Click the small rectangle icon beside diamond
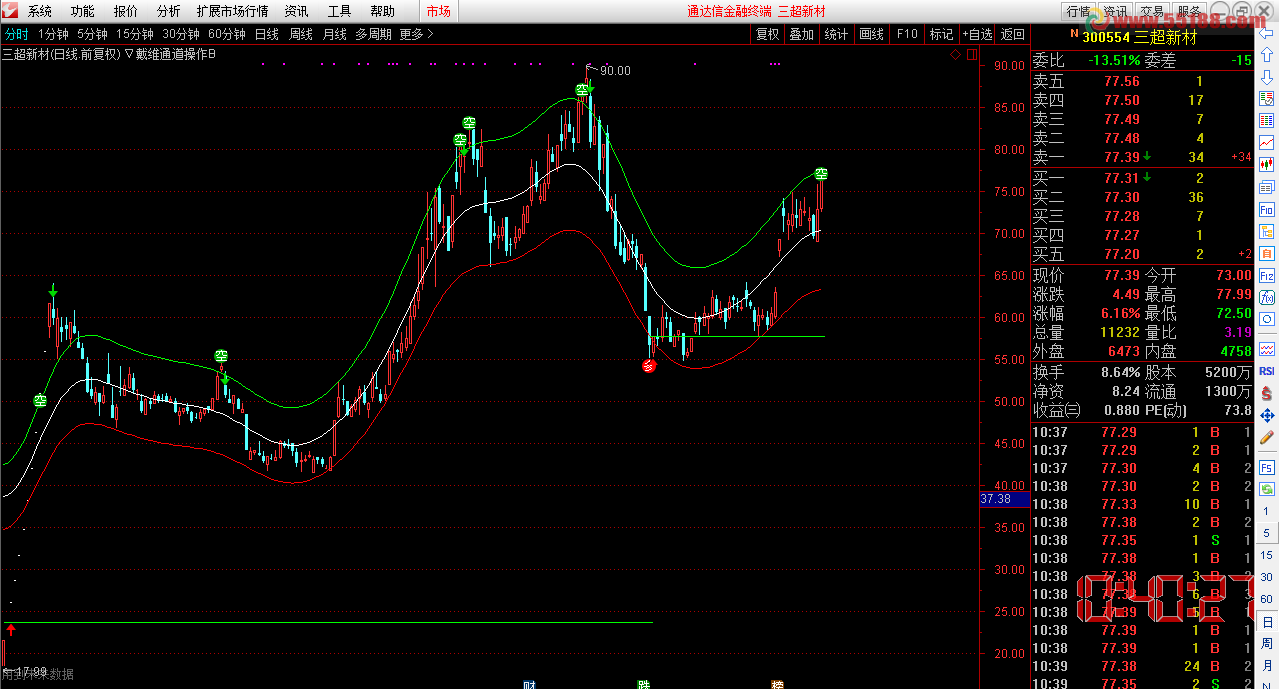This screenshot has height=689, width=1279. (971, 54)
